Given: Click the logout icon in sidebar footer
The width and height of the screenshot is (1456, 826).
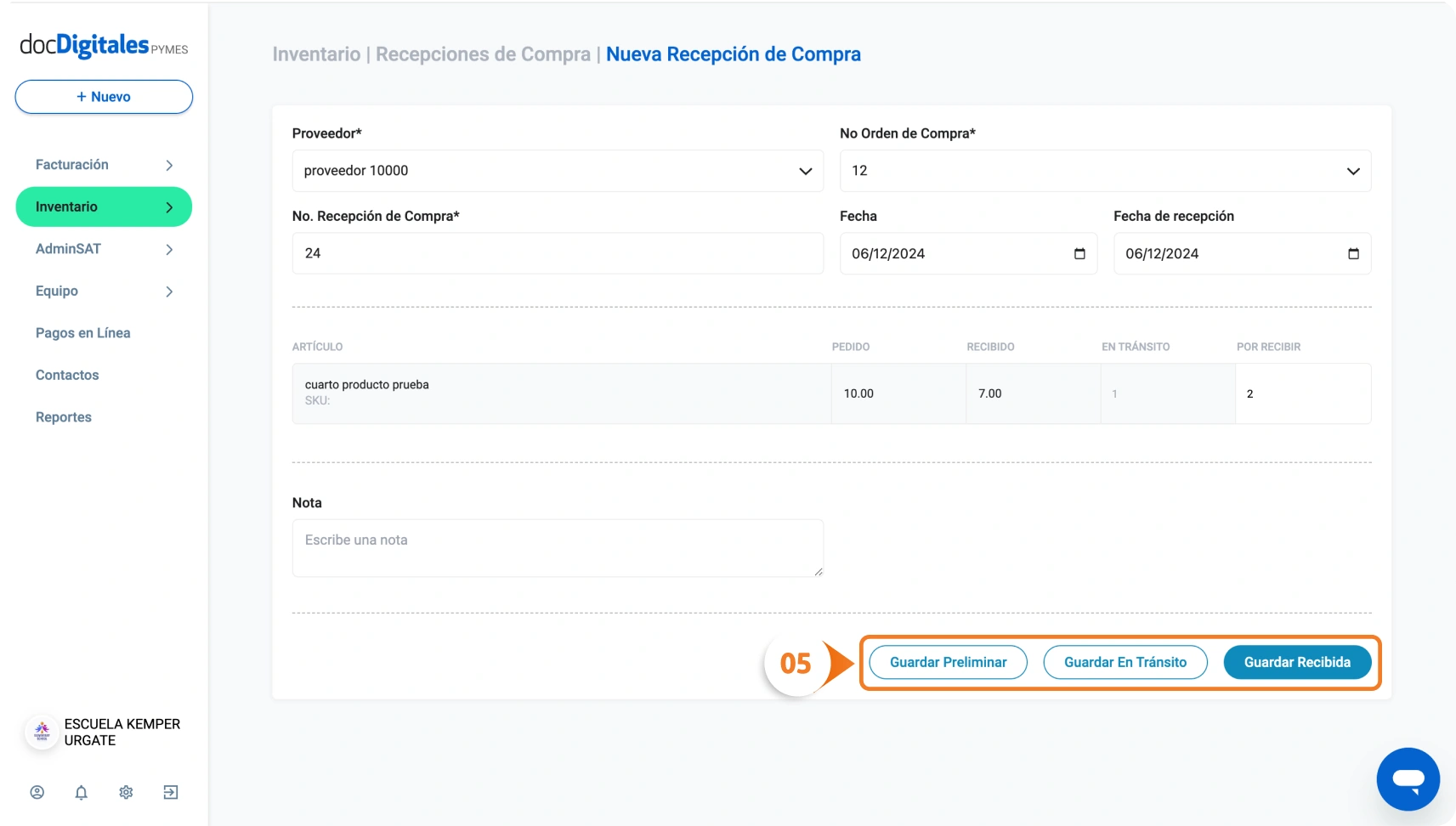Looking at the screenshot, I should pyautogui.click(x=171, y=792).
